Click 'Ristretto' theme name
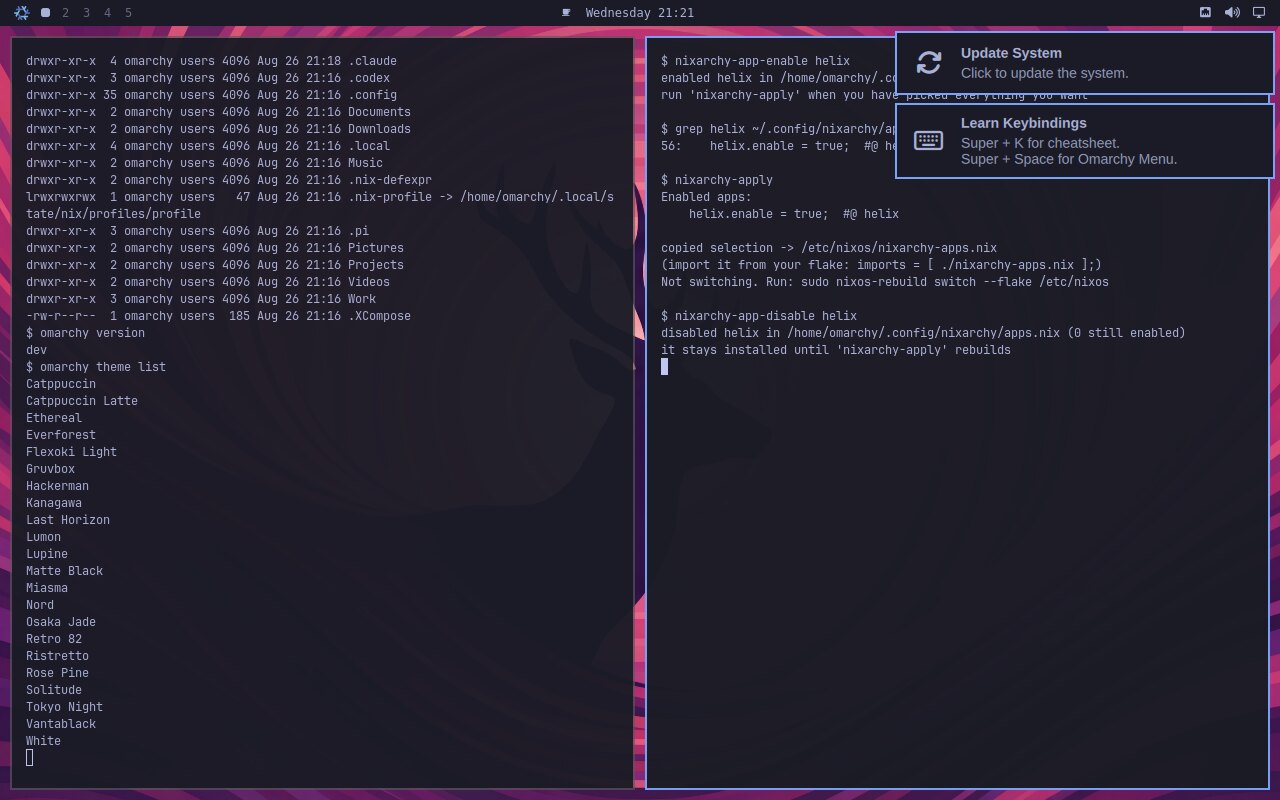 pyautogui.click(x=57, y=656)
